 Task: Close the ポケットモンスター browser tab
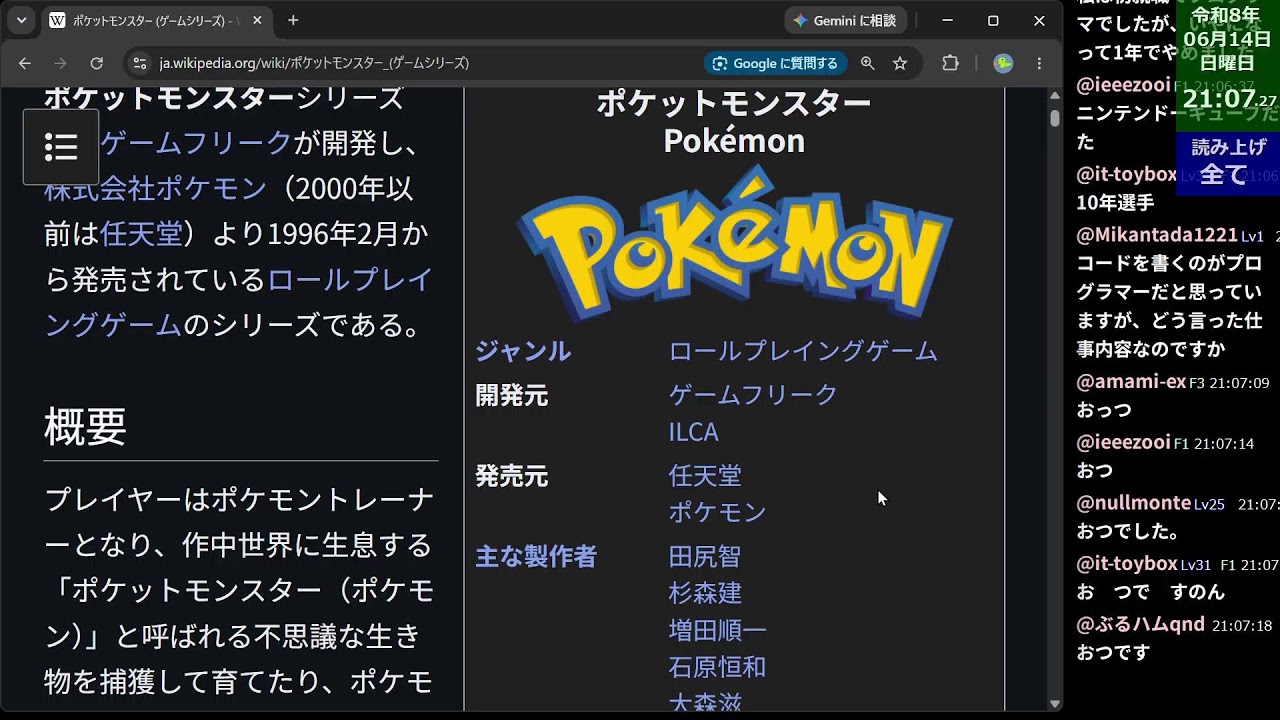[x=257, y=20]
